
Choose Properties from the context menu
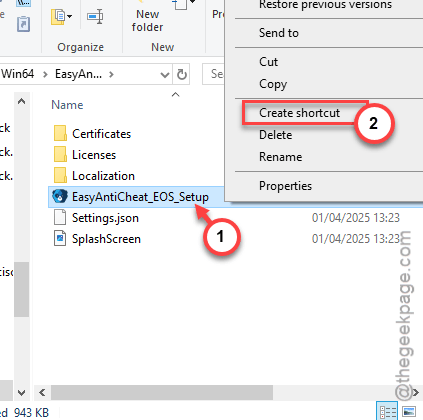[x=285, y=186]
